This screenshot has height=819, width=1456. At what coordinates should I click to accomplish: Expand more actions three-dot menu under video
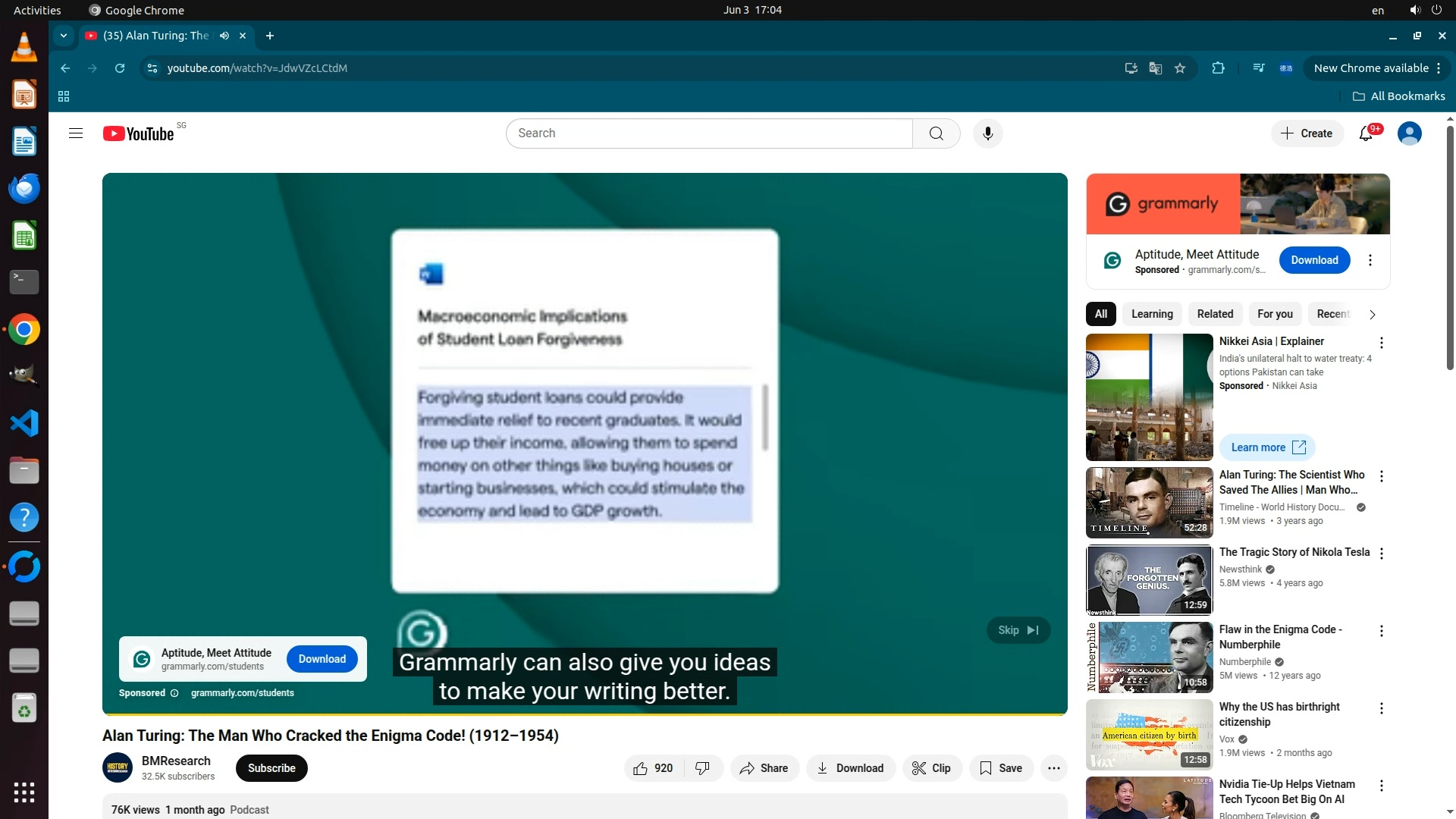1053,768
